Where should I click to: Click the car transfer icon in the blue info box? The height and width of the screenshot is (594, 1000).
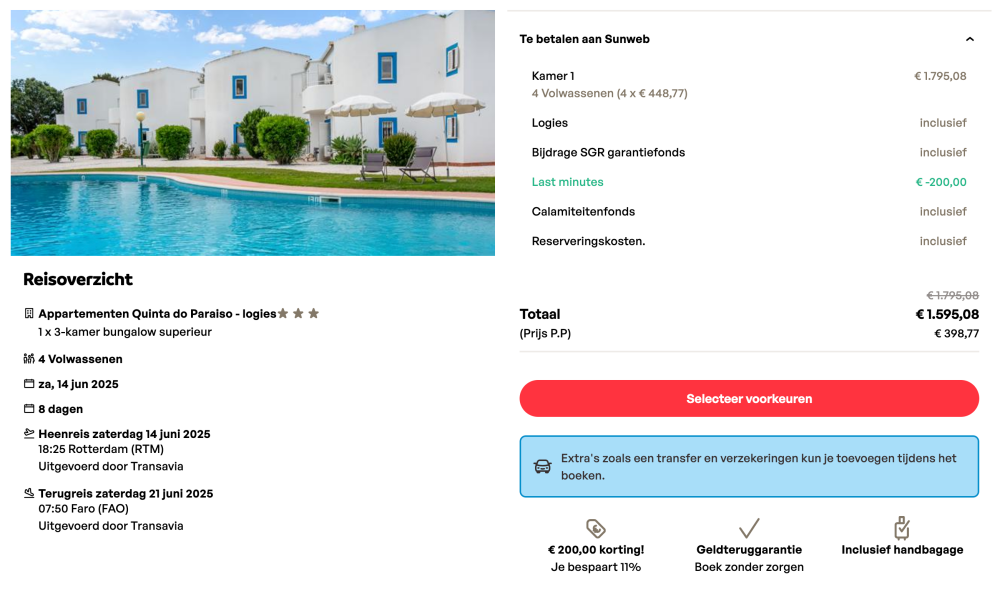(x=543, y=466)
